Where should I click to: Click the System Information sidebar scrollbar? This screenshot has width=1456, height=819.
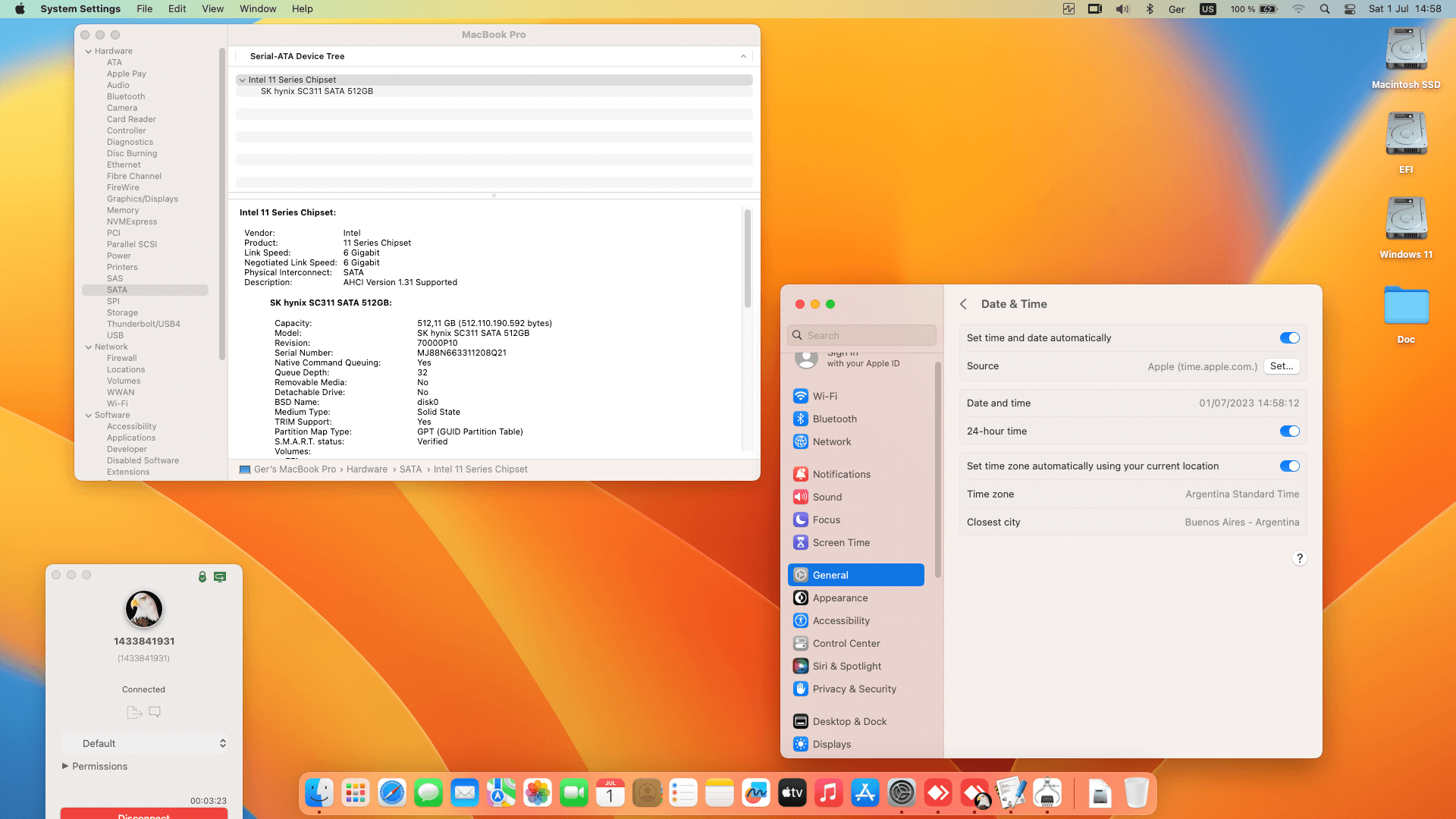coord(222,205)
